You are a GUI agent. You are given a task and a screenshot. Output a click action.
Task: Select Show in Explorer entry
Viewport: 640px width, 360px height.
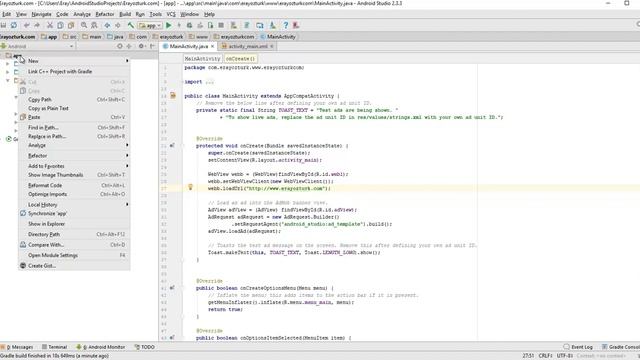[x=74, y=224]
